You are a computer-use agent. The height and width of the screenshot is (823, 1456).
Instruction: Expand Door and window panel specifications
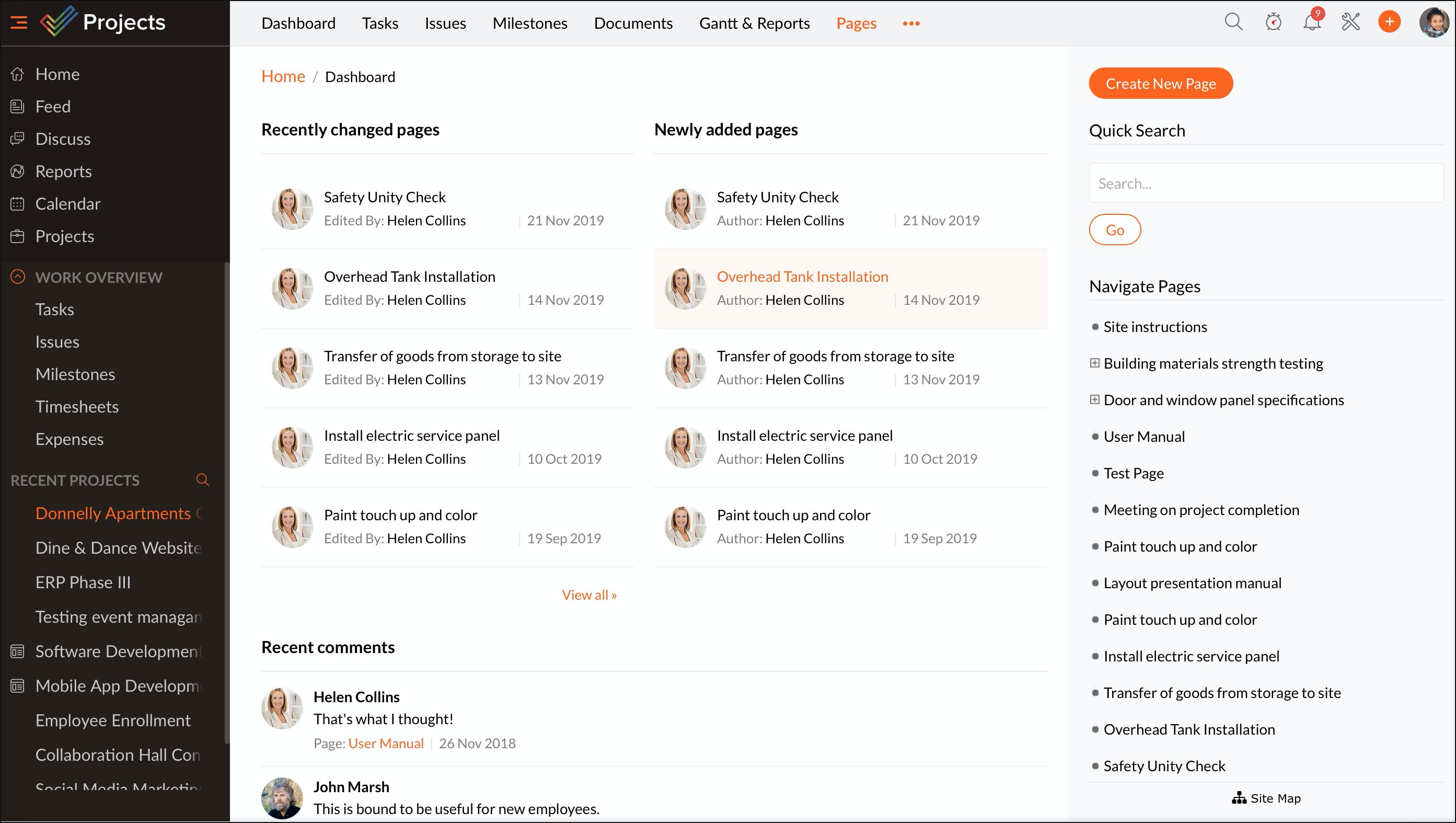point(1095,400)
